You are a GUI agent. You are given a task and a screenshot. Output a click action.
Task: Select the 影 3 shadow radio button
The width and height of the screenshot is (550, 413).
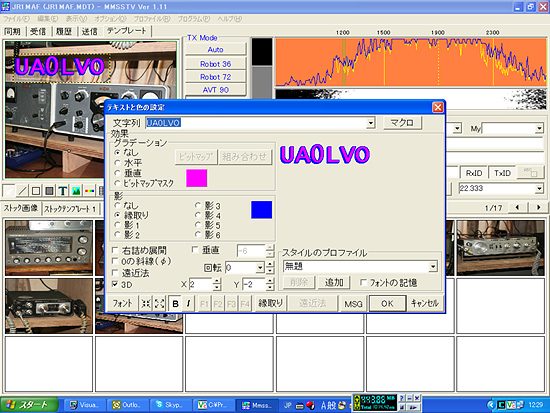(198, 205)
